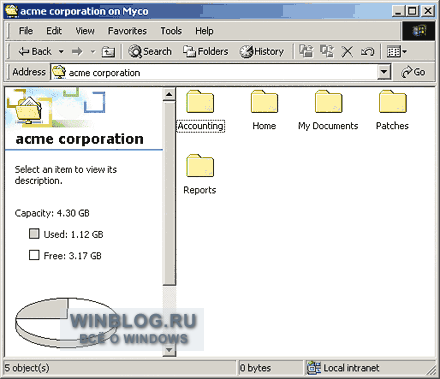Click the window title bar folder icon
The height and width of the screenshot is (379, 440).
12,11
